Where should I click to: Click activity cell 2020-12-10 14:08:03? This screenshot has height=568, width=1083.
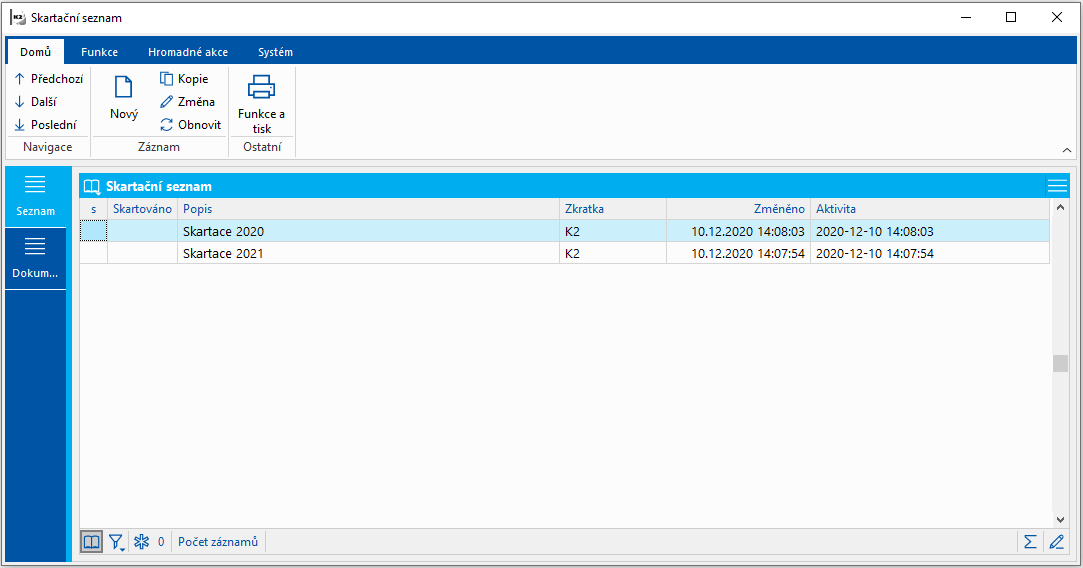(930, 231)
